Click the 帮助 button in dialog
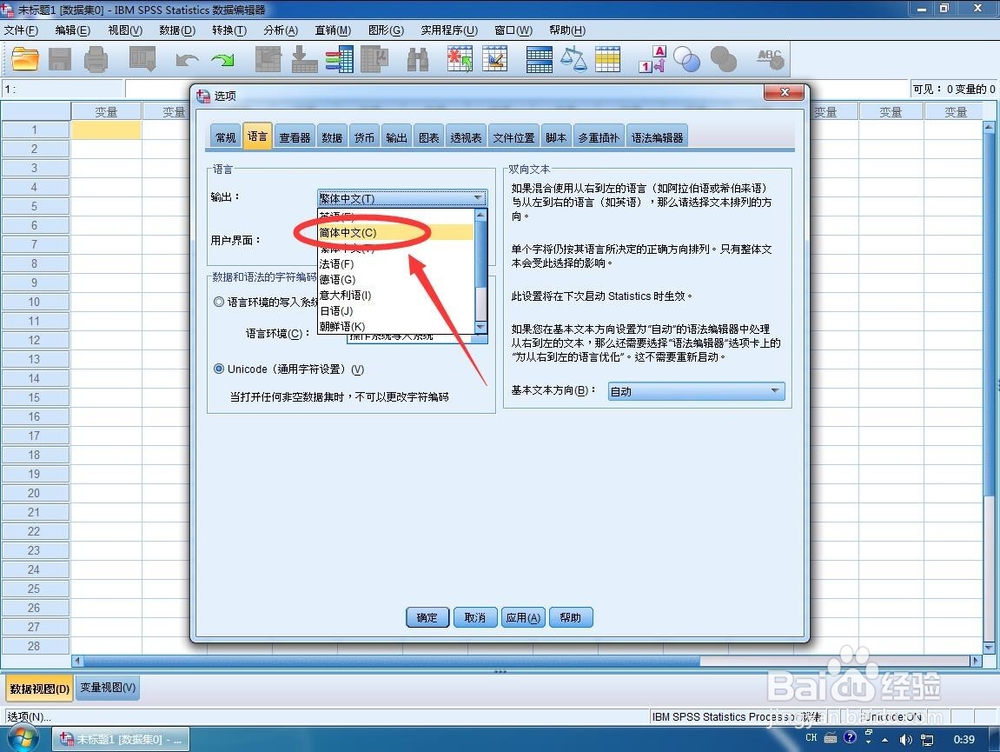Screen dimensions: 1000x752 pyautogui.click(x=571, y=617)
